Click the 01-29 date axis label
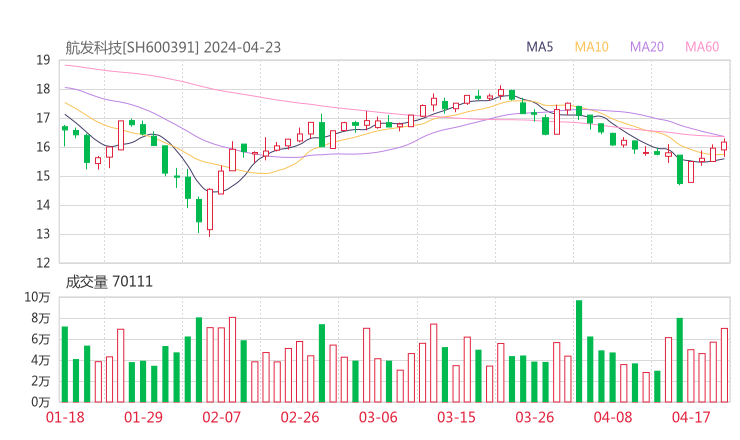 (143, 417)
